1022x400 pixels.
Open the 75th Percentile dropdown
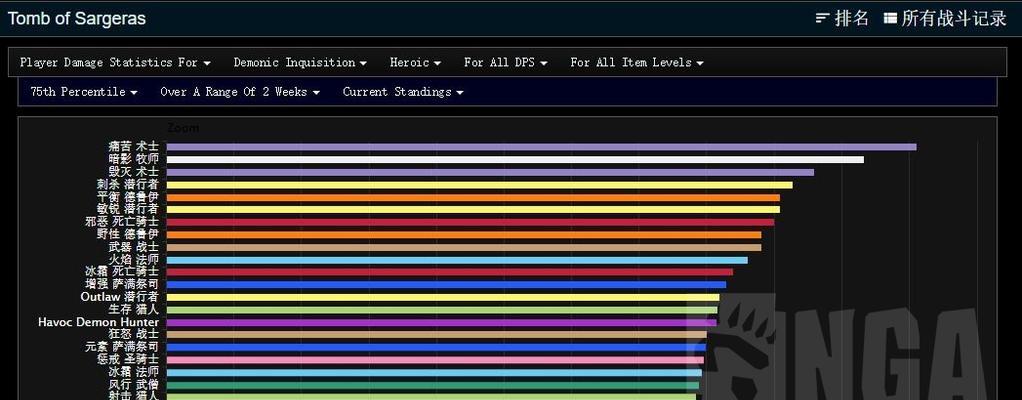coord(83,92)
